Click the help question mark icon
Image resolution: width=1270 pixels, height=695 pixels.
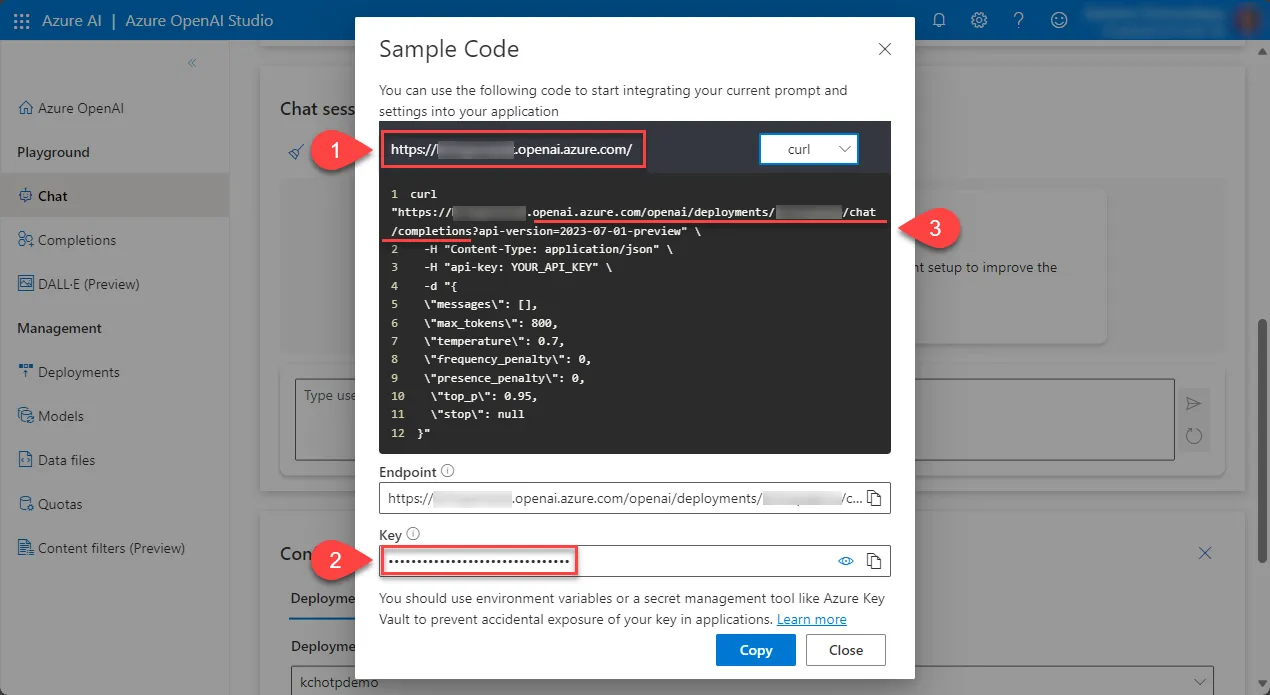[1019, 20]
